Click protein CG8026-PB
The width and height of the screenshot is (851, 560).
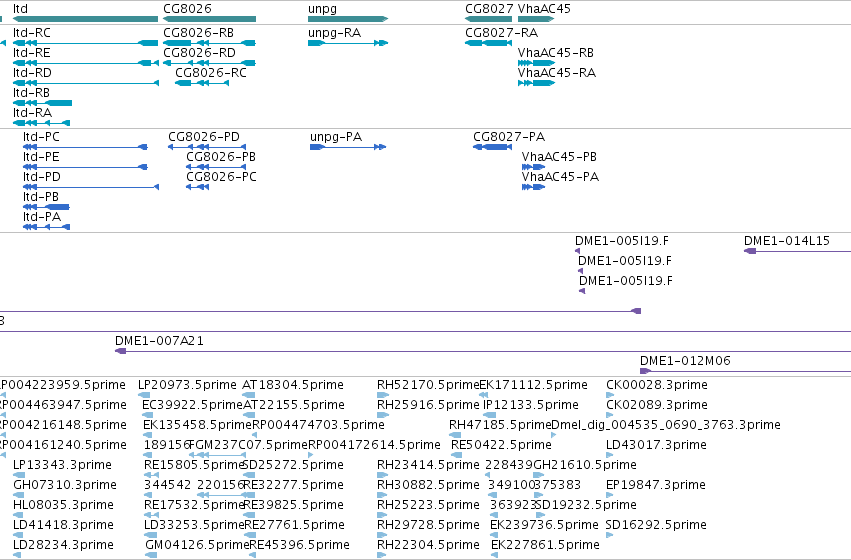coord(221,157)
